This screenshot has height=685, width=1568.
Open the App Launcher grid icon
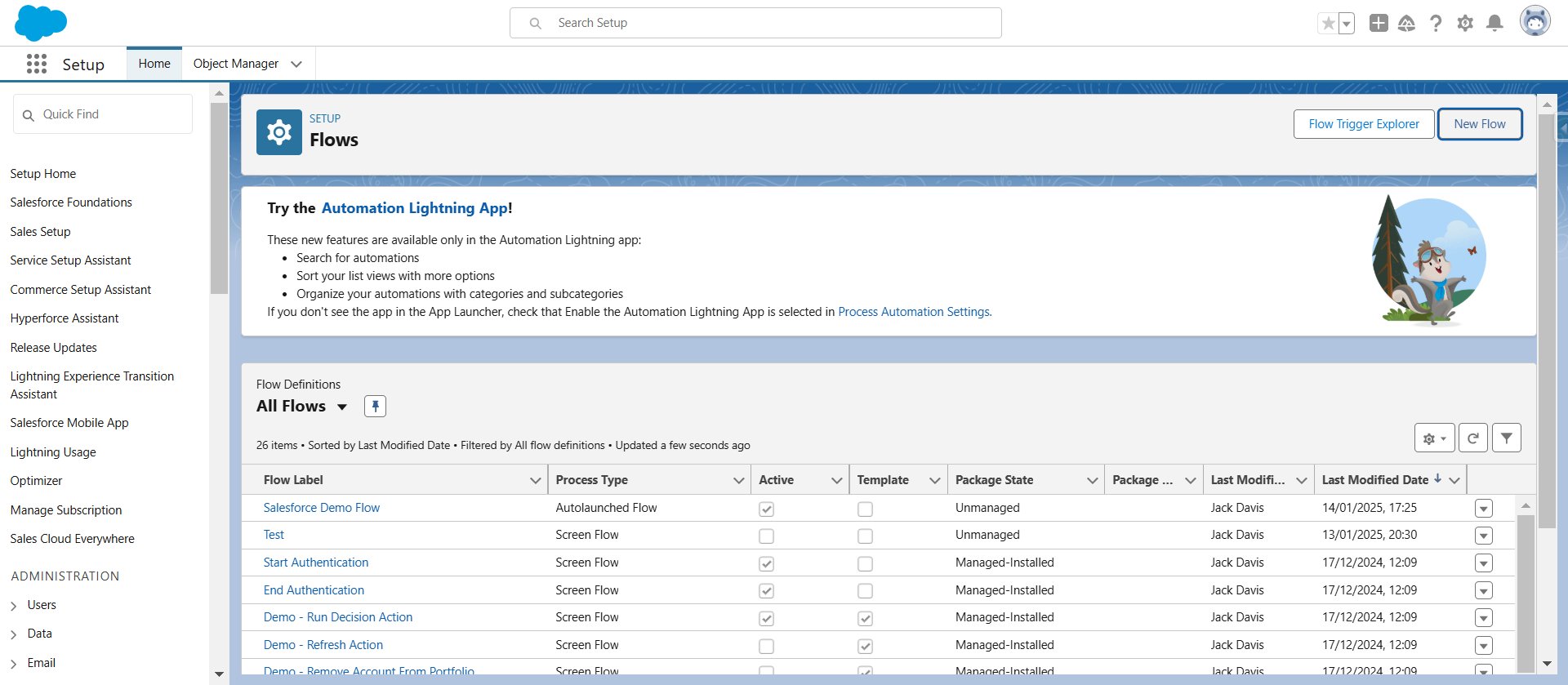pos(37,64)
